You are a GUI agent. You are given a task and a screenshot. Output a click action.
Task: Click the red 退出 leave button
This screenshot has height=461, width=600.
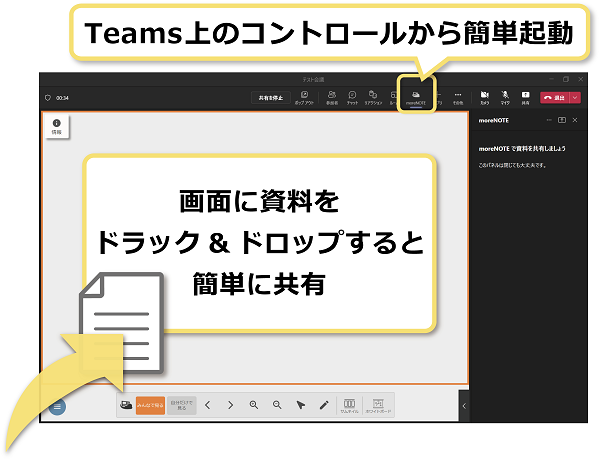[555, 98]
